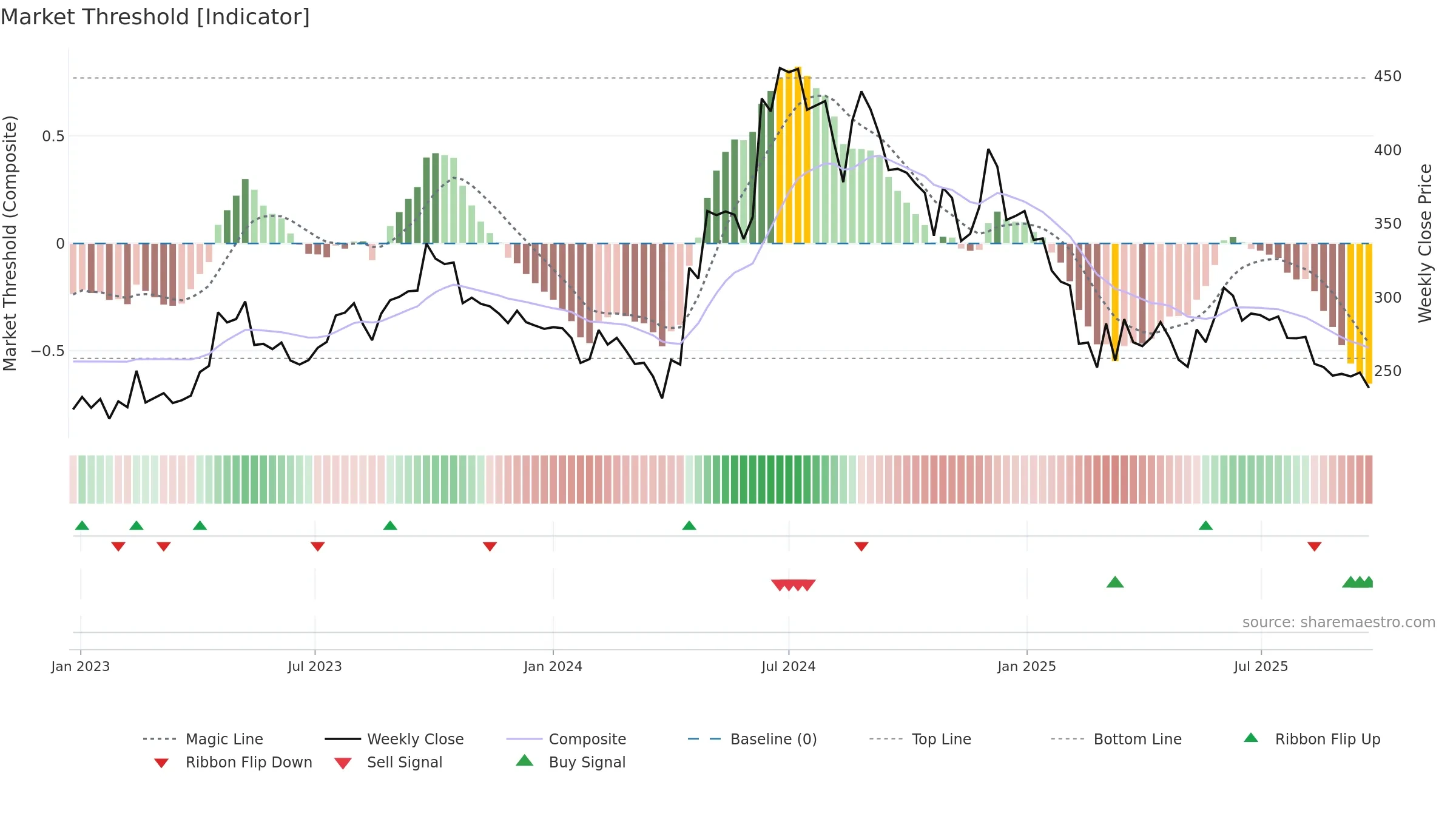Image resolution: width=1456 pixels, height=819 pixels.
Task: Click the single yellow bar near March 2025
Action: 1115,302
